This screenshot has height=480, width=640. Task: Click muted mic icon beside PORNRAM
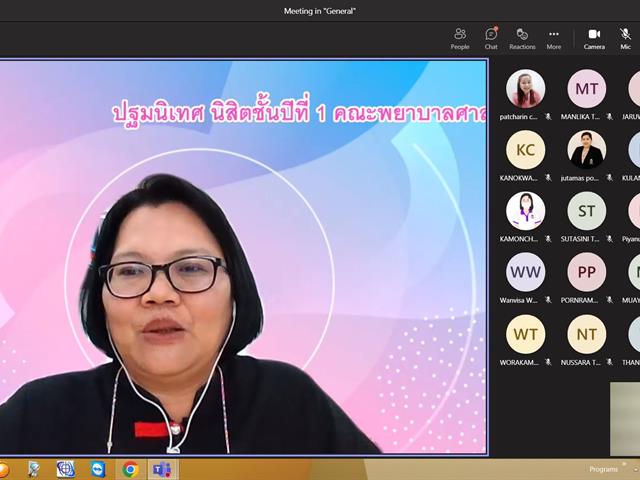click(609, 300)
